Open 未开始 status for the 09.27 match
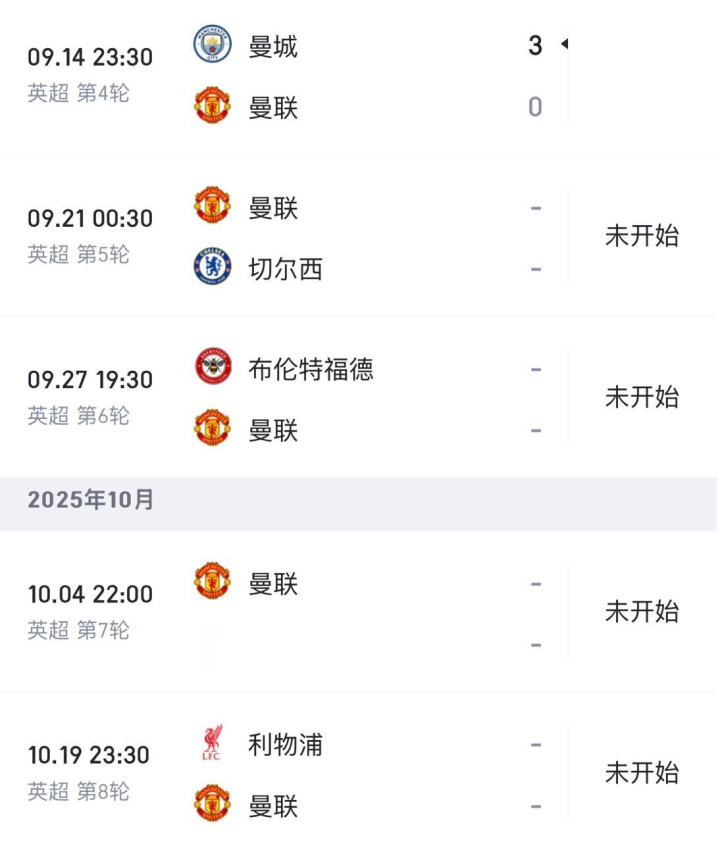Image resolution: width=720 pixels, height=842 pixels. 642,398
